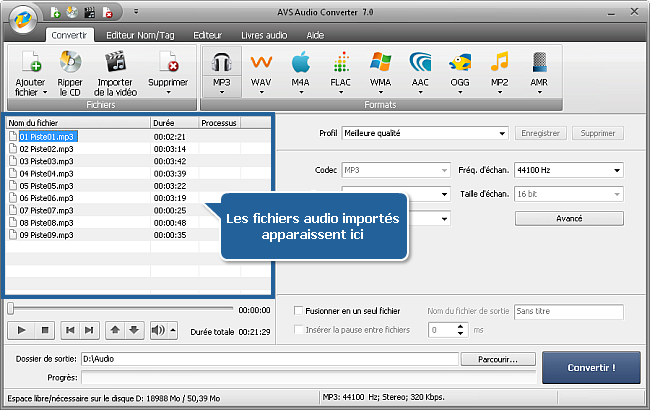Toggle Insérer la pause entre fichiers checkbox

pyautogui.click(x=299, y=329)
